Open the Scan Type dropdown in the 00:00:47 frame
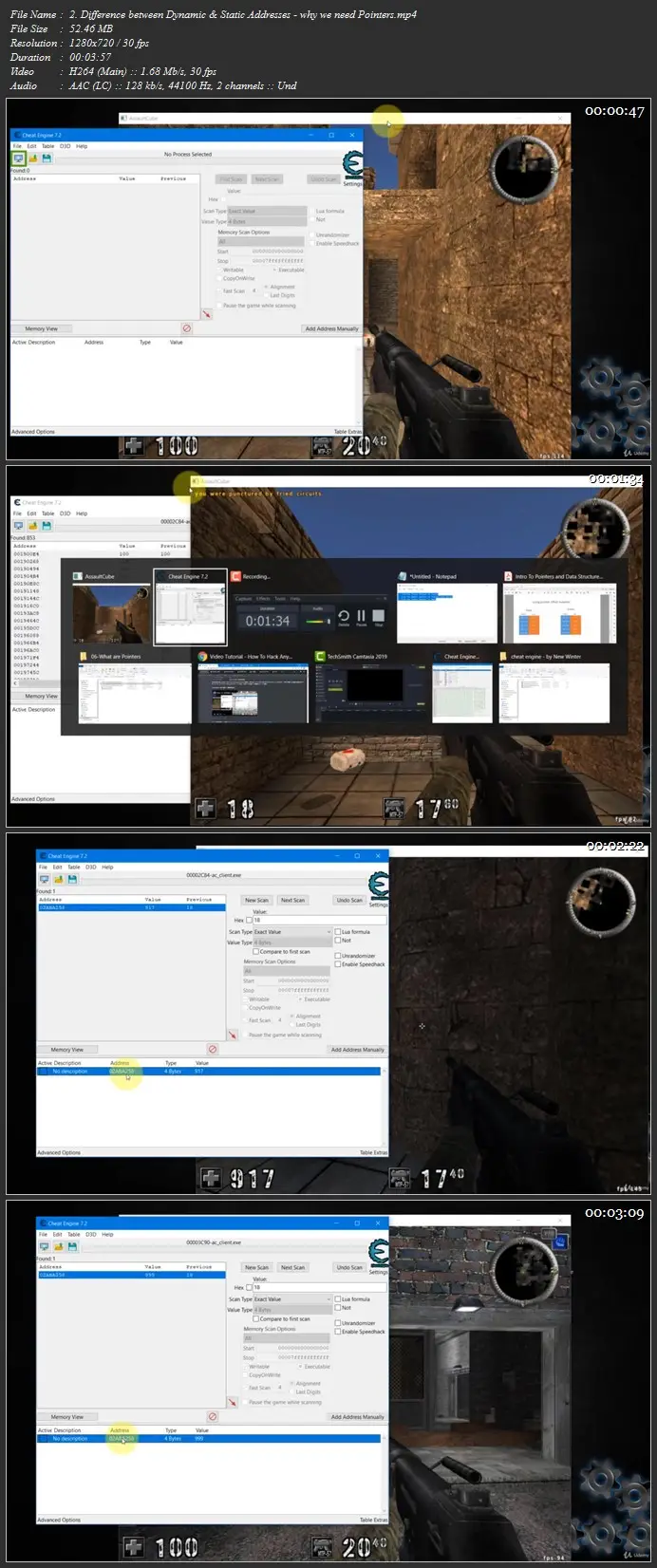This screenshot has height=1568, width=657. tap(267, 211)
